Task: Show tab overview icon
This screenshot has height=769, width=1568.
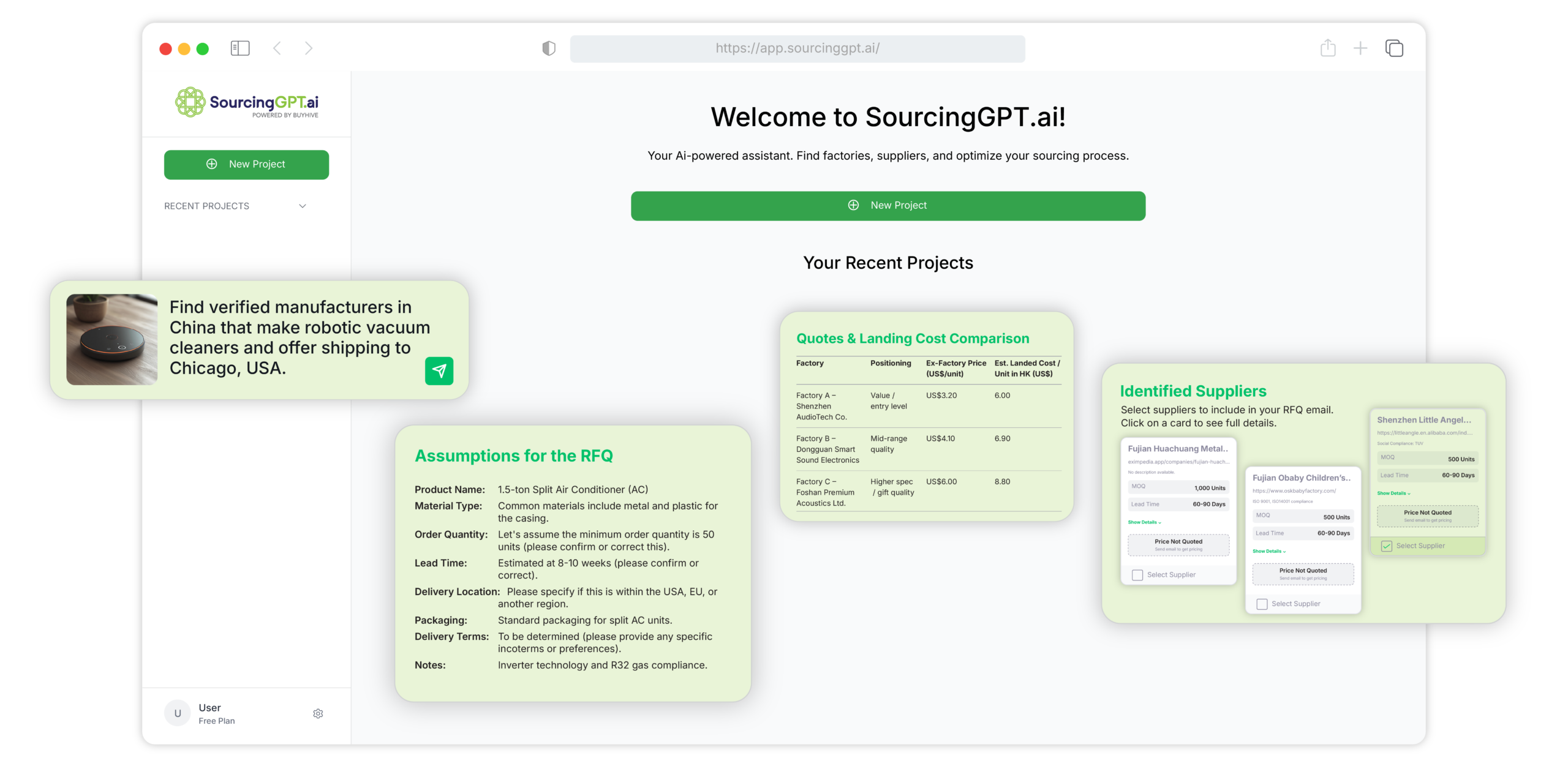Action: coord(1394,48)
